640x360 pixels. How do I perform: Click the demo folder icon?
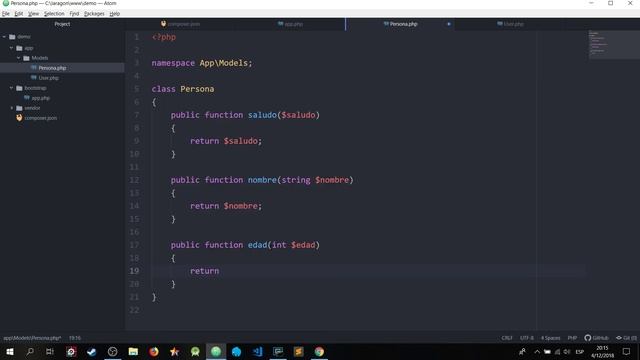click(12, 37)
